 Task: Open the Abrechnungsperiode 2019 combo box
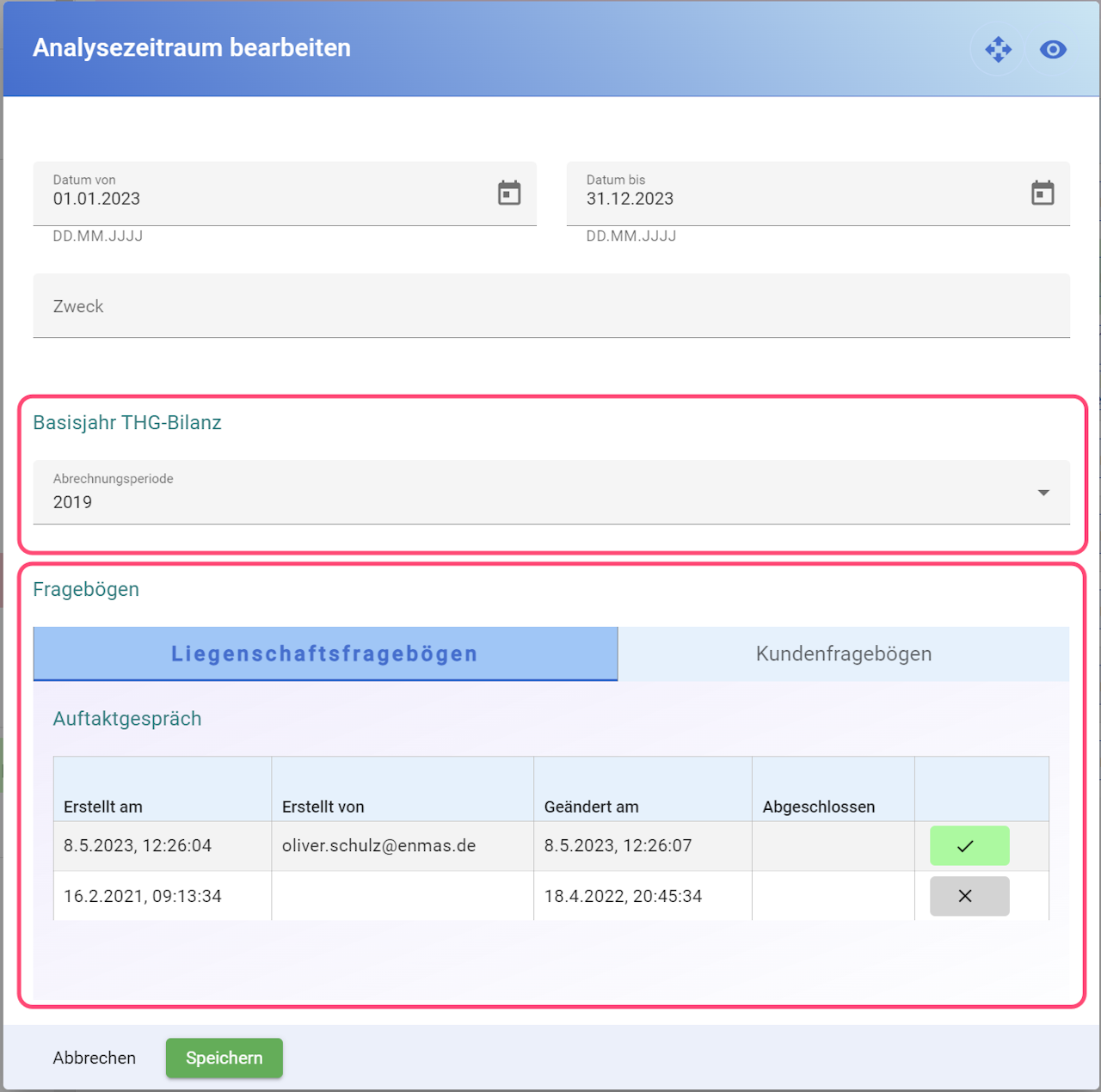(551, 492)
